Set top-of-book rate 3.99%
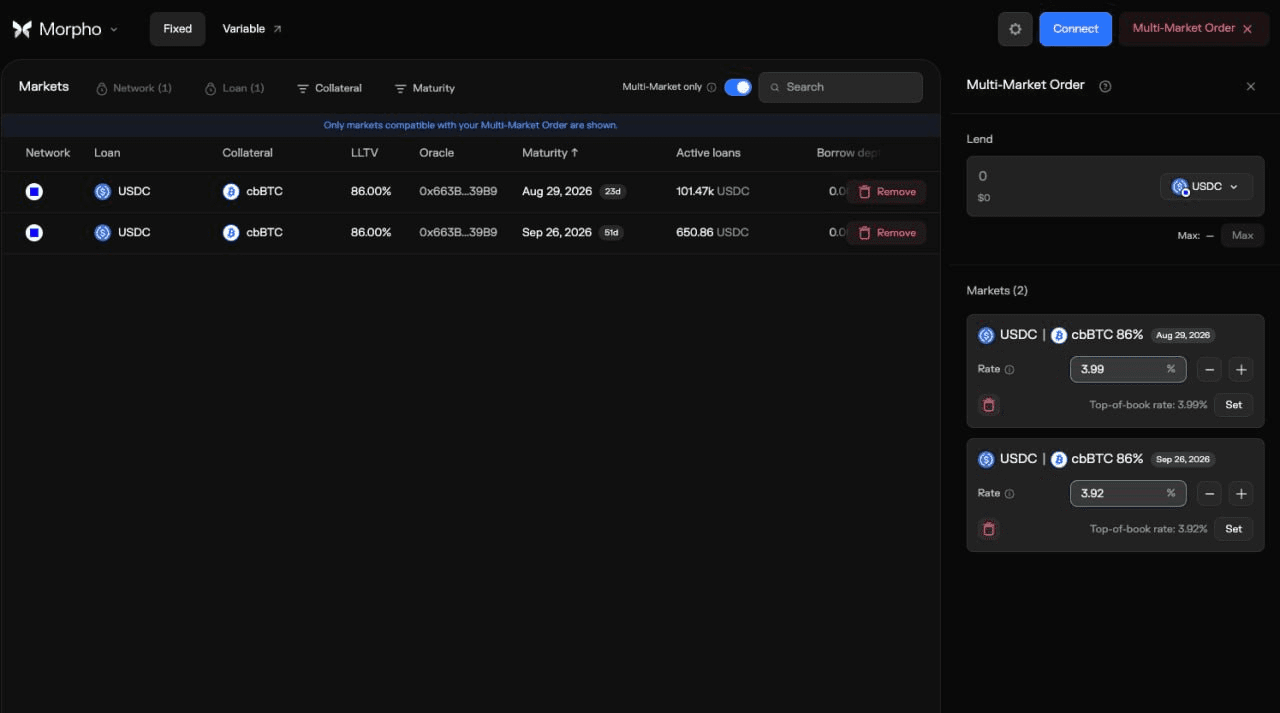Viewport: 1280px width, 713px height. (1234, 405)
